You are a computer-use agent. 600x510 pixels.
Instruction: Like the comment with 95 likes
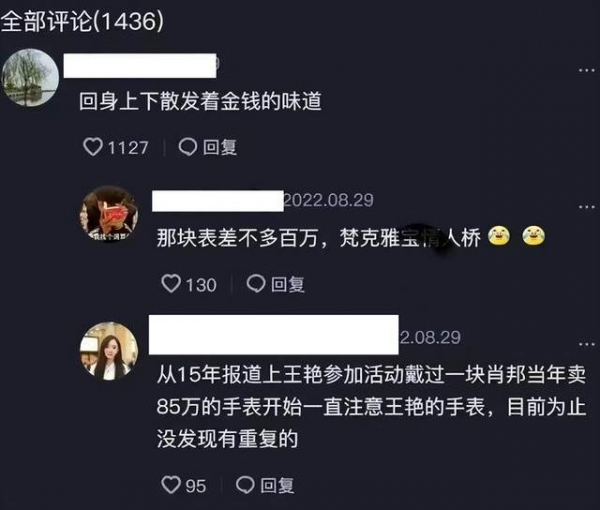171,485
